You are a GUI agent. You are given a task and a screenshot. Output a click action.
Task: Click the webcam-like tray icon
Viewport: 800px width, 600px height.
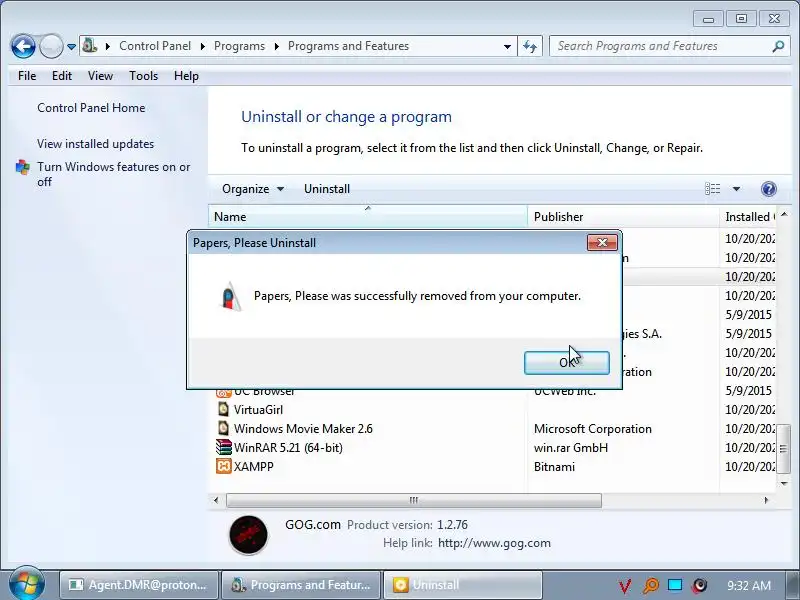700,585
